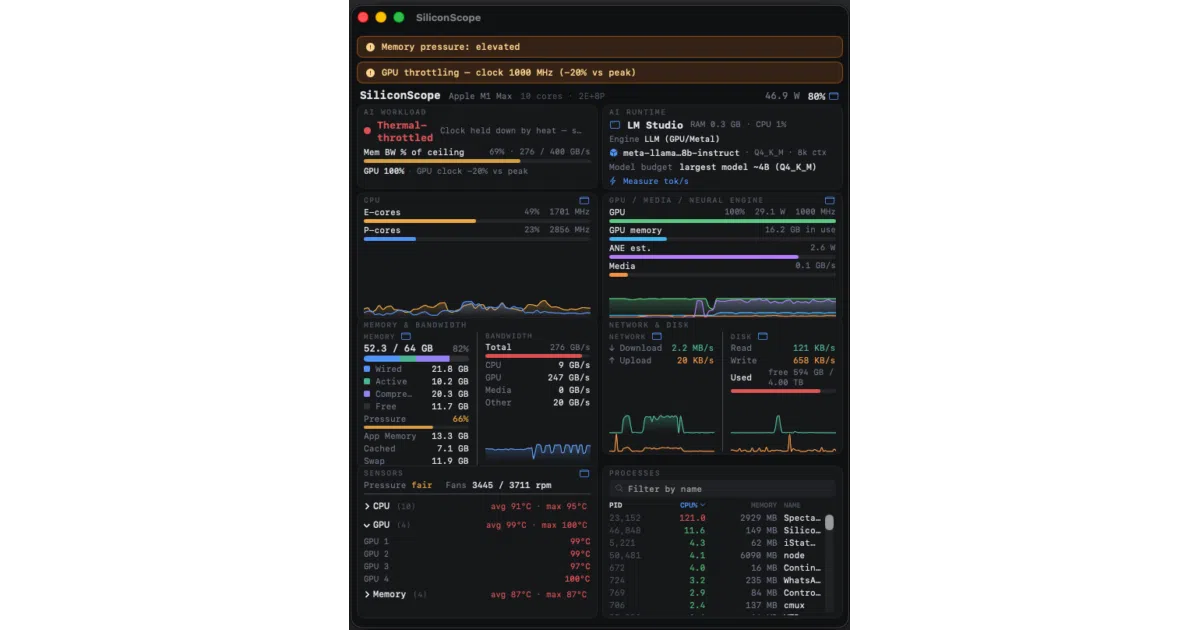
Task: Pop out the Sensors panel
Action: [584, 473]
